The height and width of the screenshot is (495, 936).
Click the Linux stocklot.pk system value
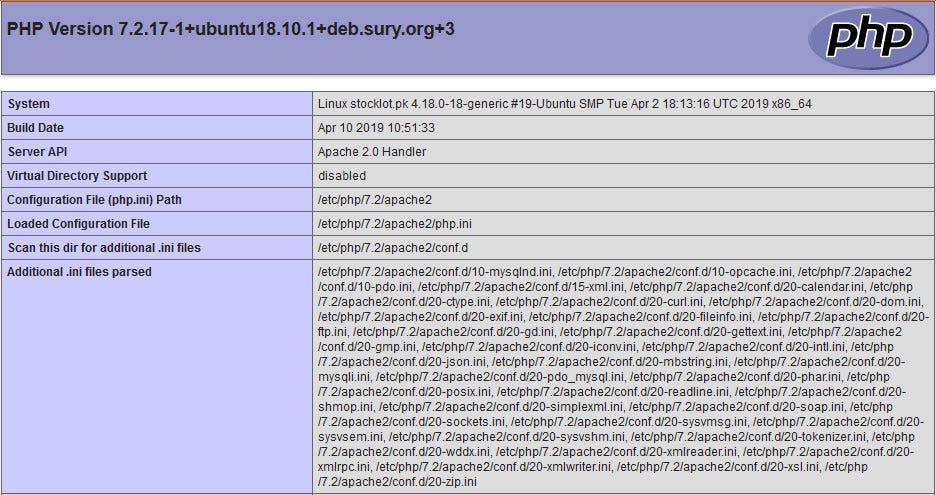(565, 104)
